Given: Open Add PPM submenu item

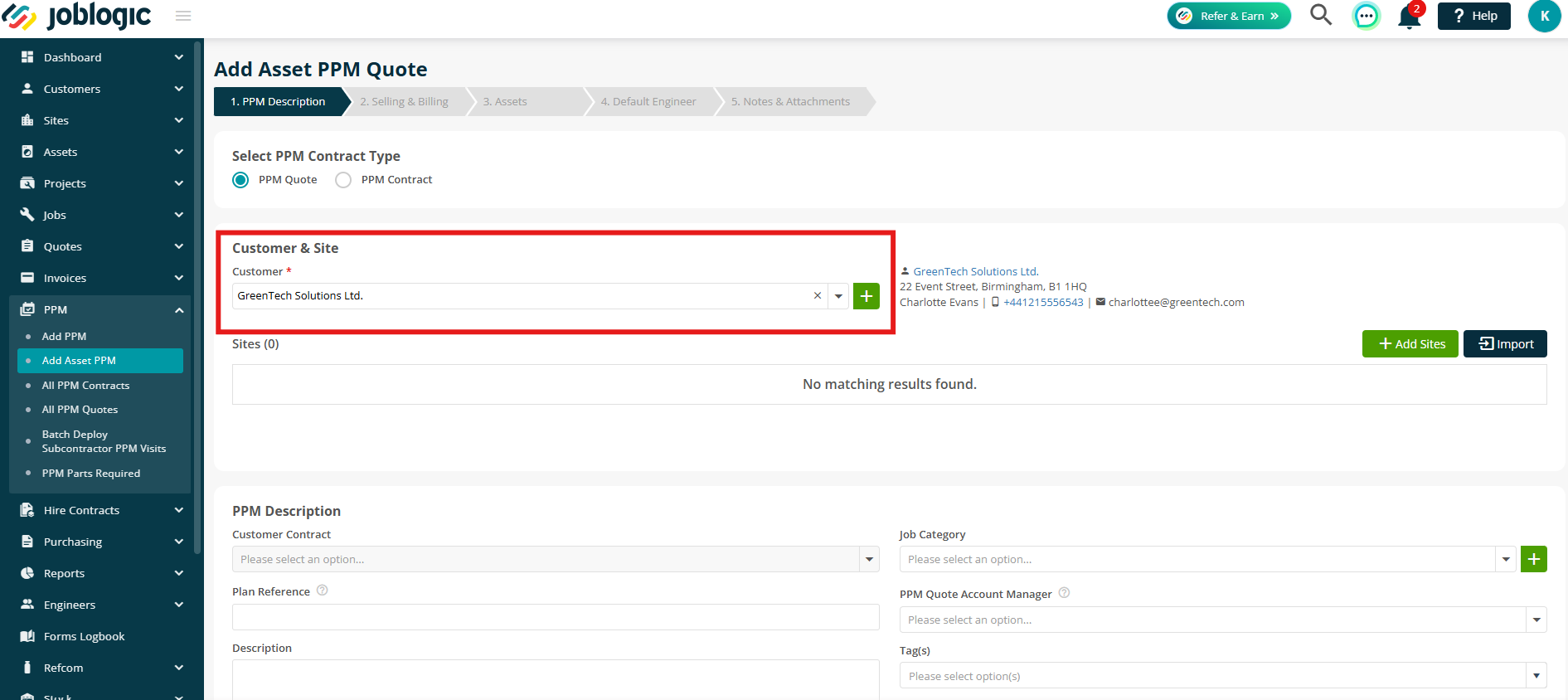Looking at the screenshot, I should click(64, 336).
